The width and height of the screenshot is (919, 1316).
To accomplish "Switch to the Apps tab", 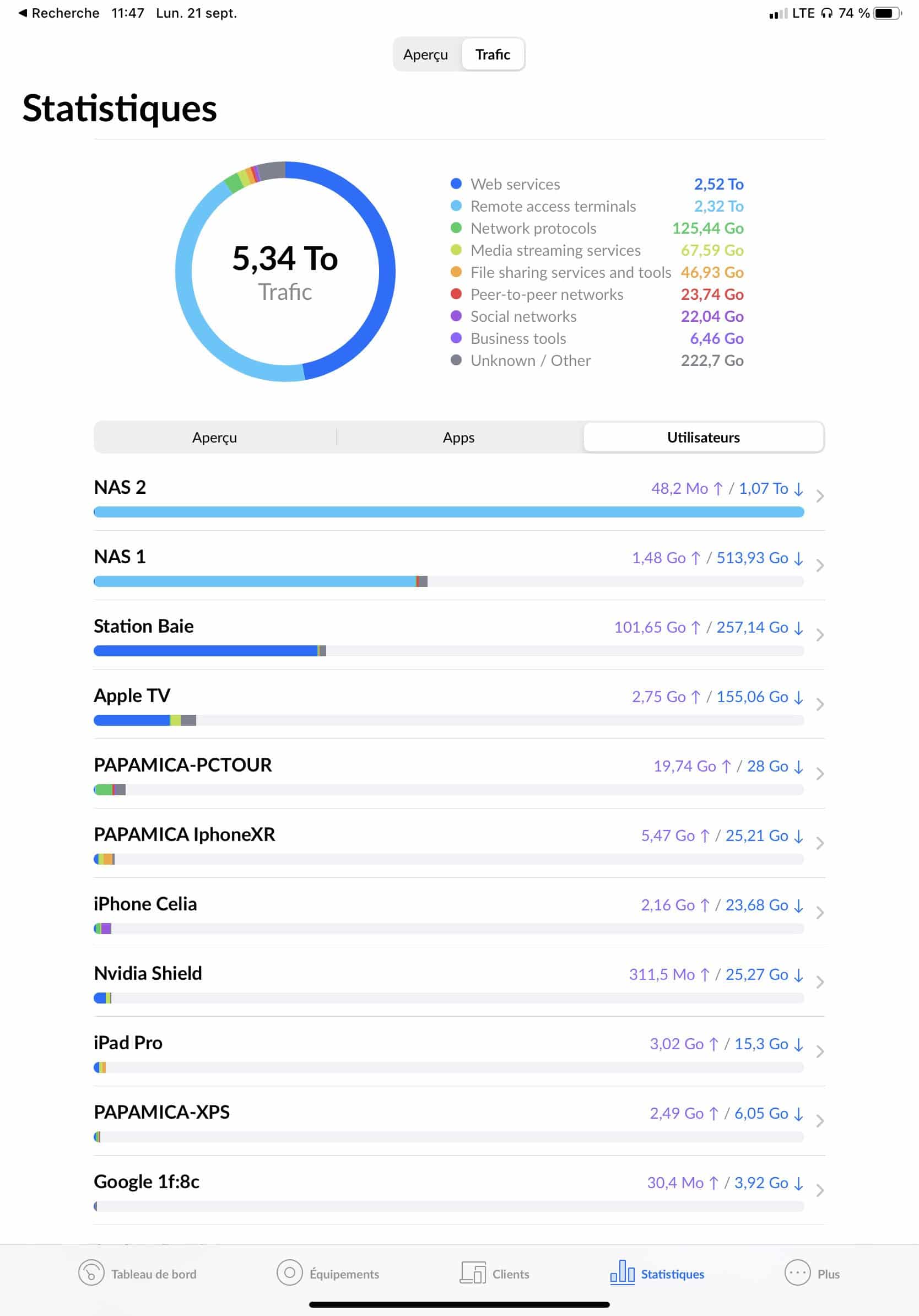I will coord(459,438).
